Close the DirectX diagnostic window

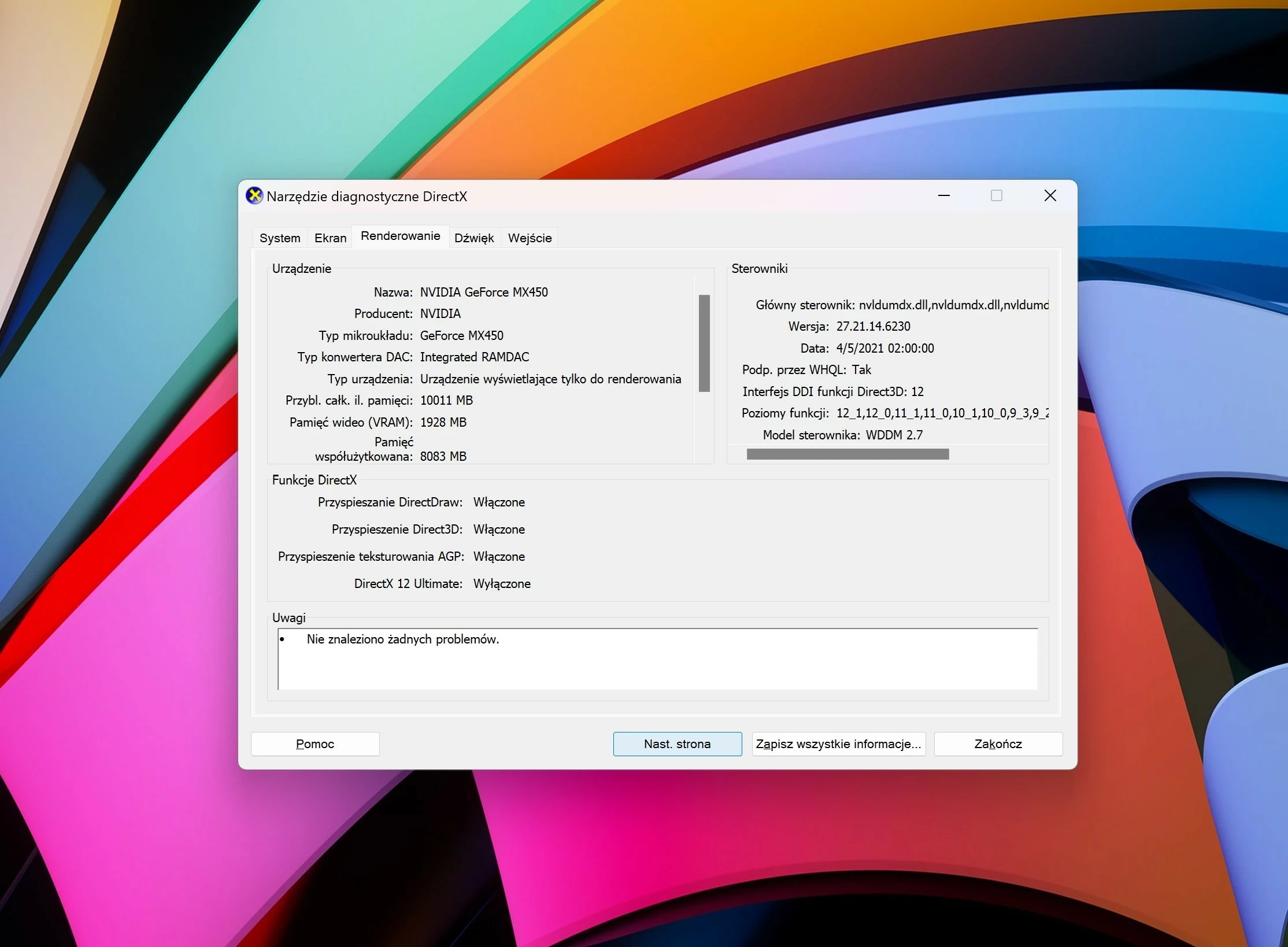(x=1050, y=196)
